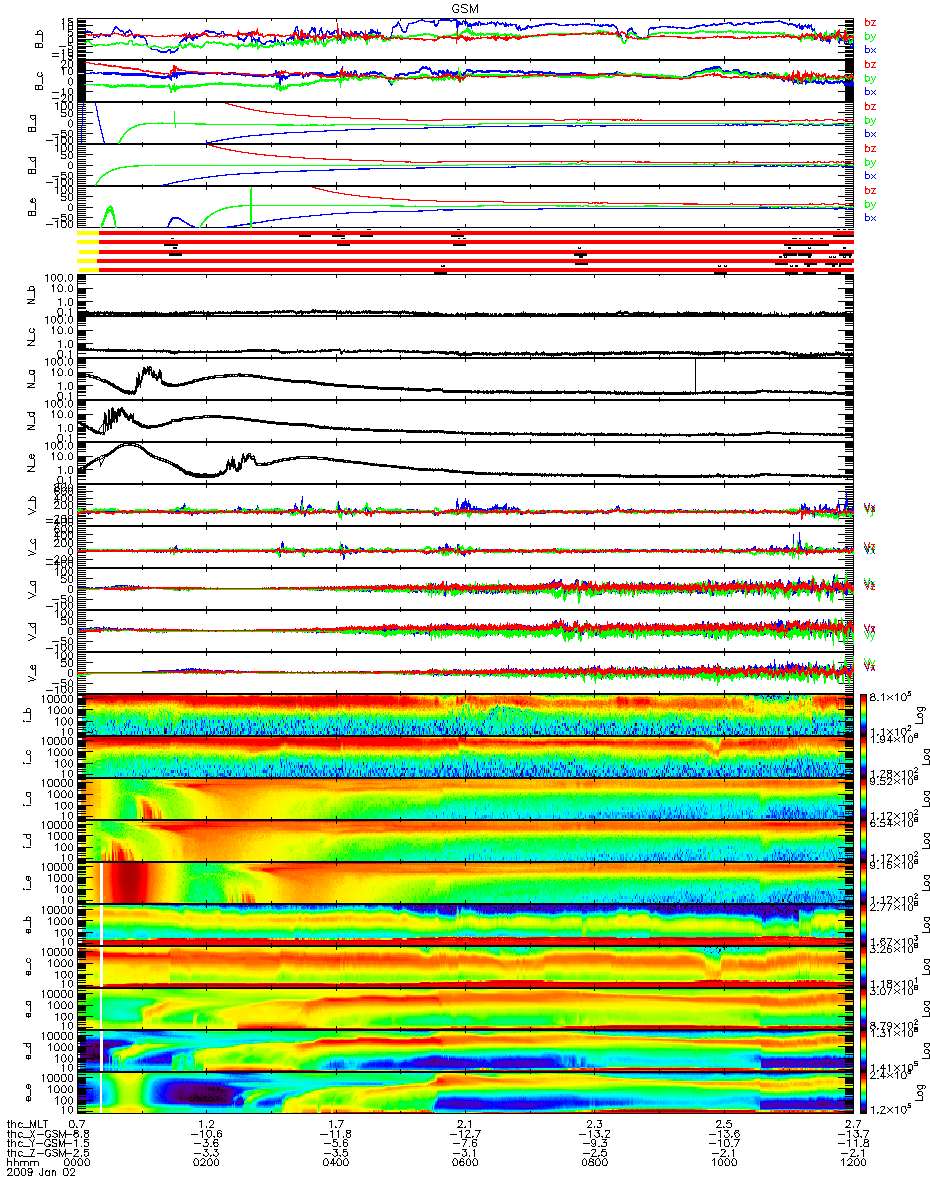The image size is (930, 1200).
Task: Click the color bar beside e_e spectrogram
Action: coord(862,1093)
